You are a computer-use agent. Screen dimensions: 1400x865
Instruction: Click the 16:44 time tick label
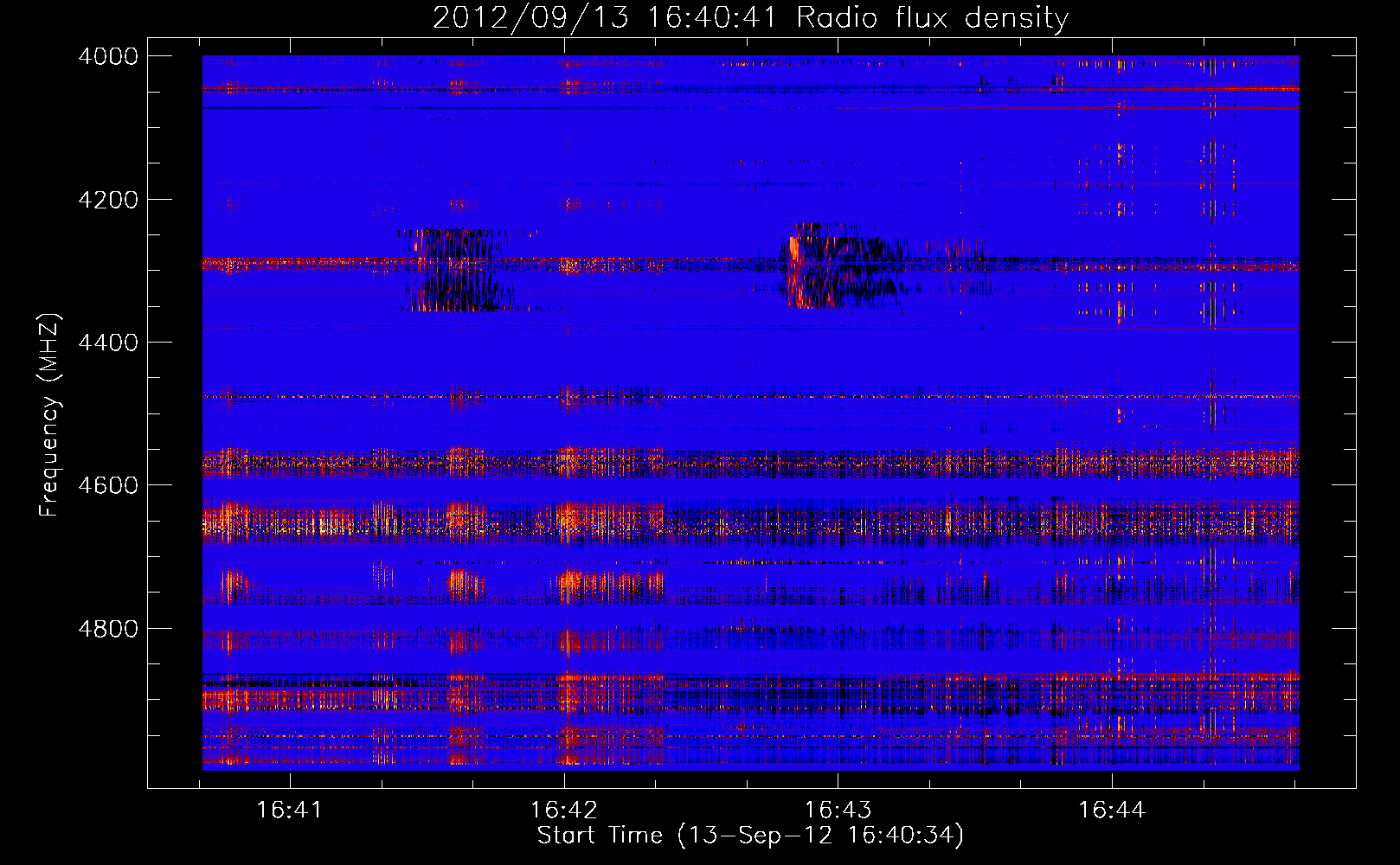point(1112,810)
